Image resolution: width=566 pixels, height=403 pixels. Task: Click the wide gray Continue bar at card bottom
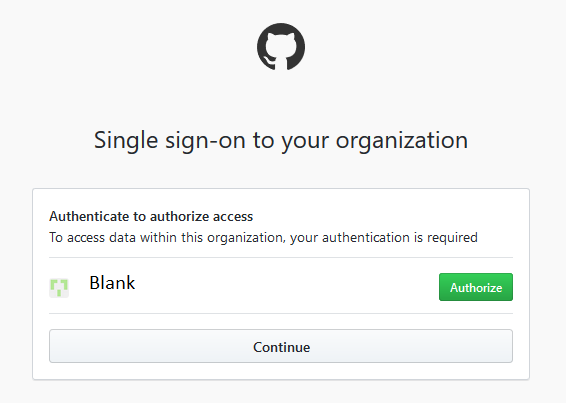(281, 346)
